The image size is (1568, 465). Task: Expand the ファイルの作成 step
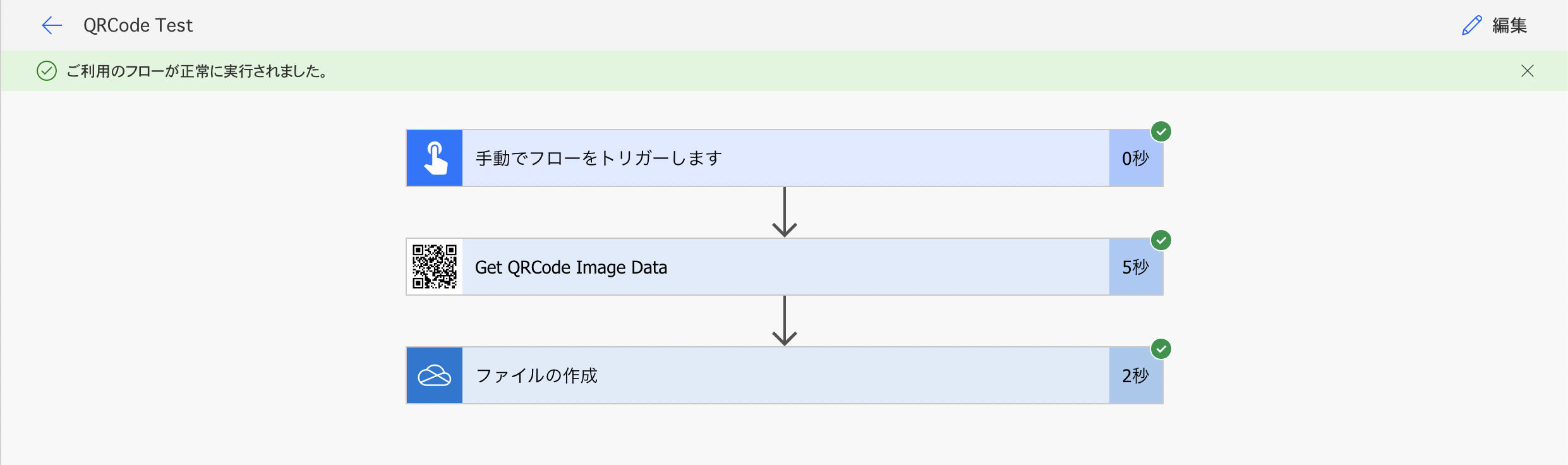point(785,375)
